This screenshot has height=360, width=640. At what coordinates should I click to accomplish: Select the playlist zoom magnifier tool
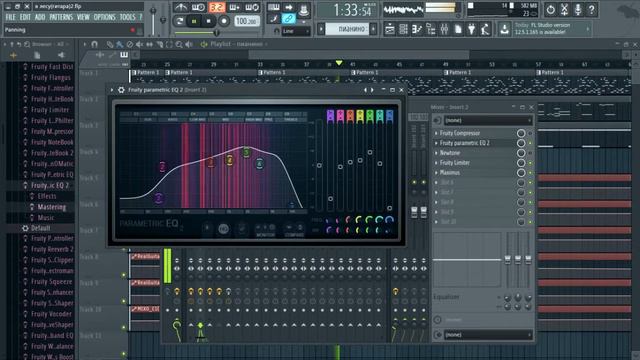pyautogui.click(x=179, y=44)
